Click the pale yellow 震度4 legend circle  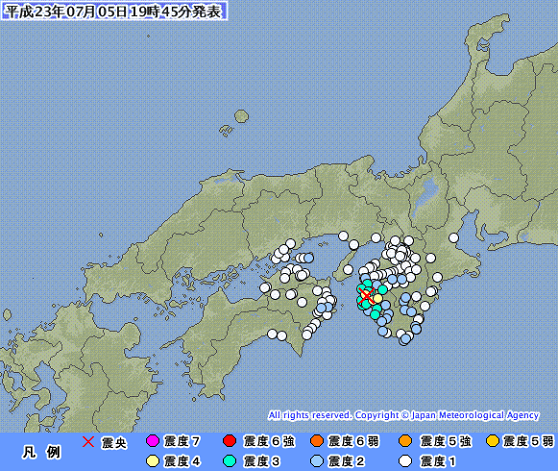(x=152, y=461)
